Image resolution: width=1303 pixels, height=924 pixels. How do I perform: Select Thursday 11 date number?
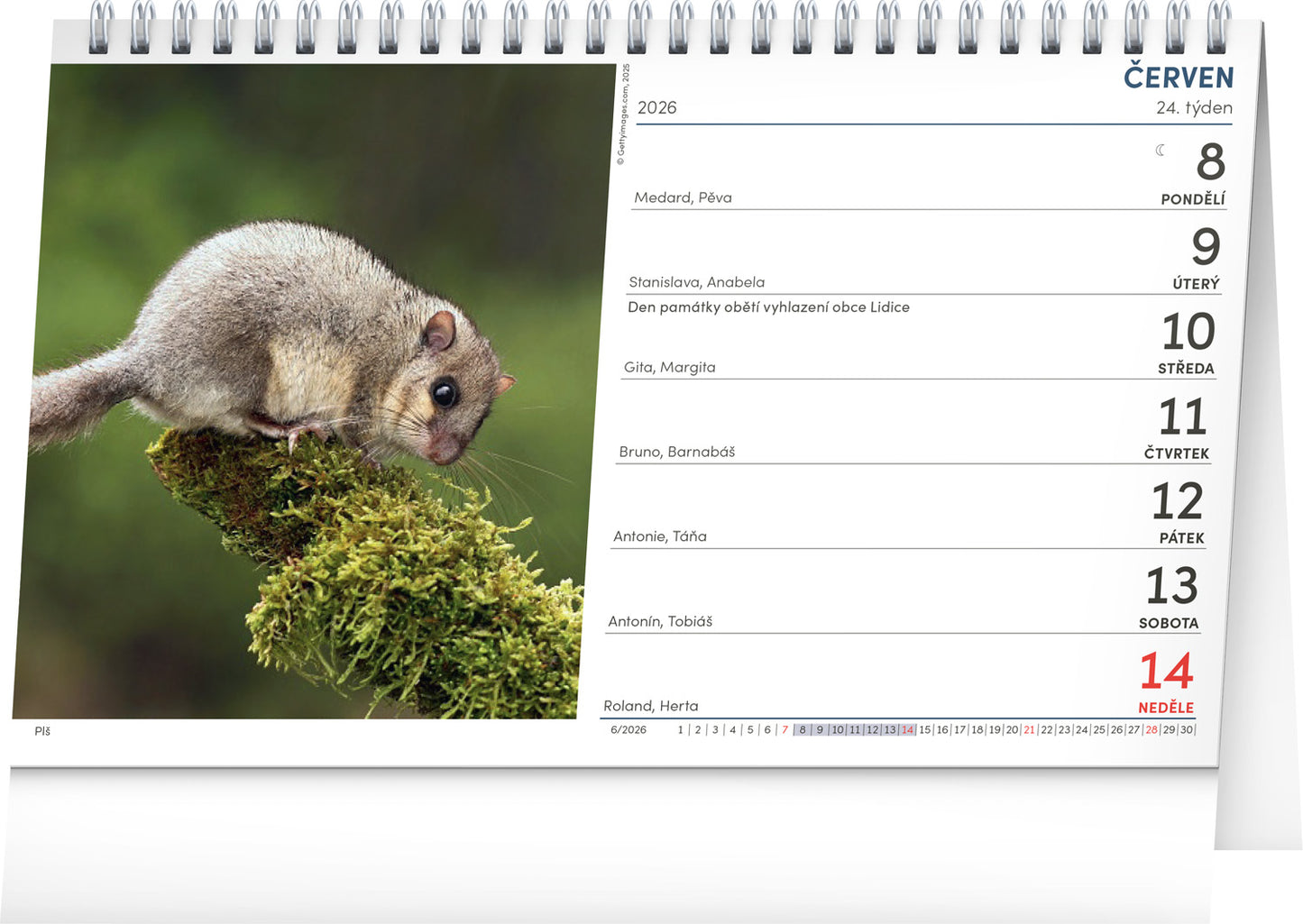tap(1182, 416)
